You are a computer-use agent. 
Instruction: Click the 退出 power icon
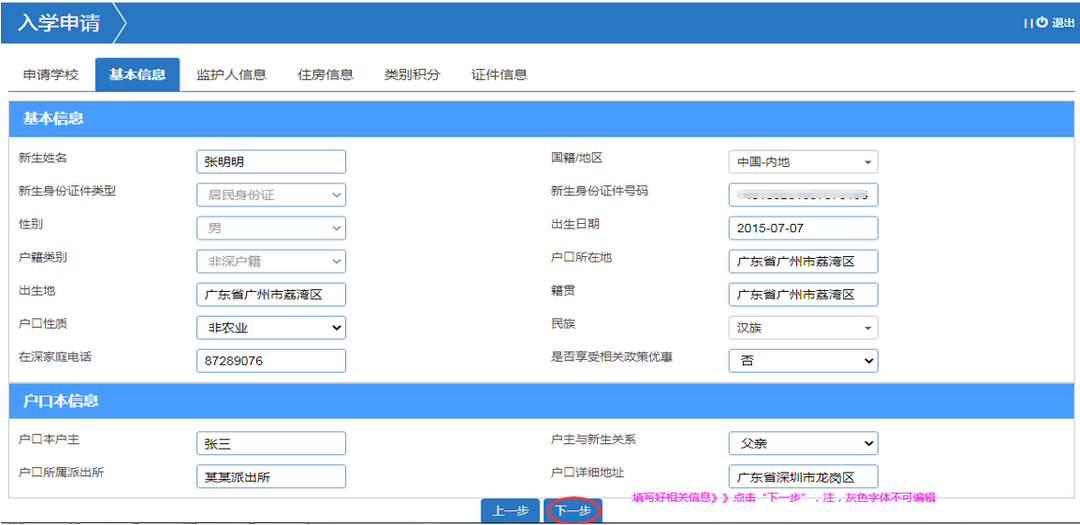point(1042,22)
